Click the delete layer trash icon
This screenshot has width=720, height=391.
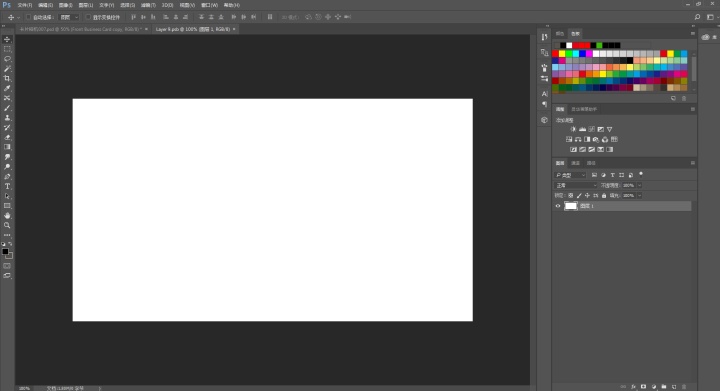tap(684, 387)
